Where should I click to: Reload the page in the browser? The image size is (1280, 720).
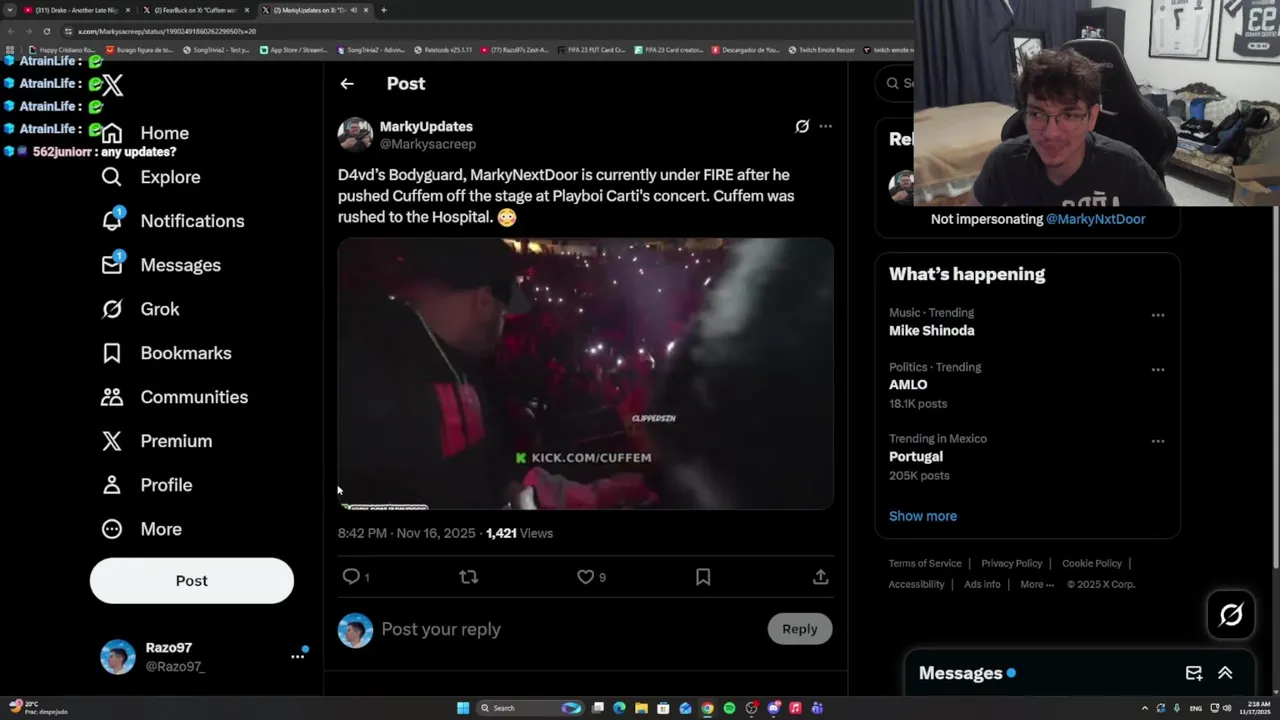pos(46,31)
